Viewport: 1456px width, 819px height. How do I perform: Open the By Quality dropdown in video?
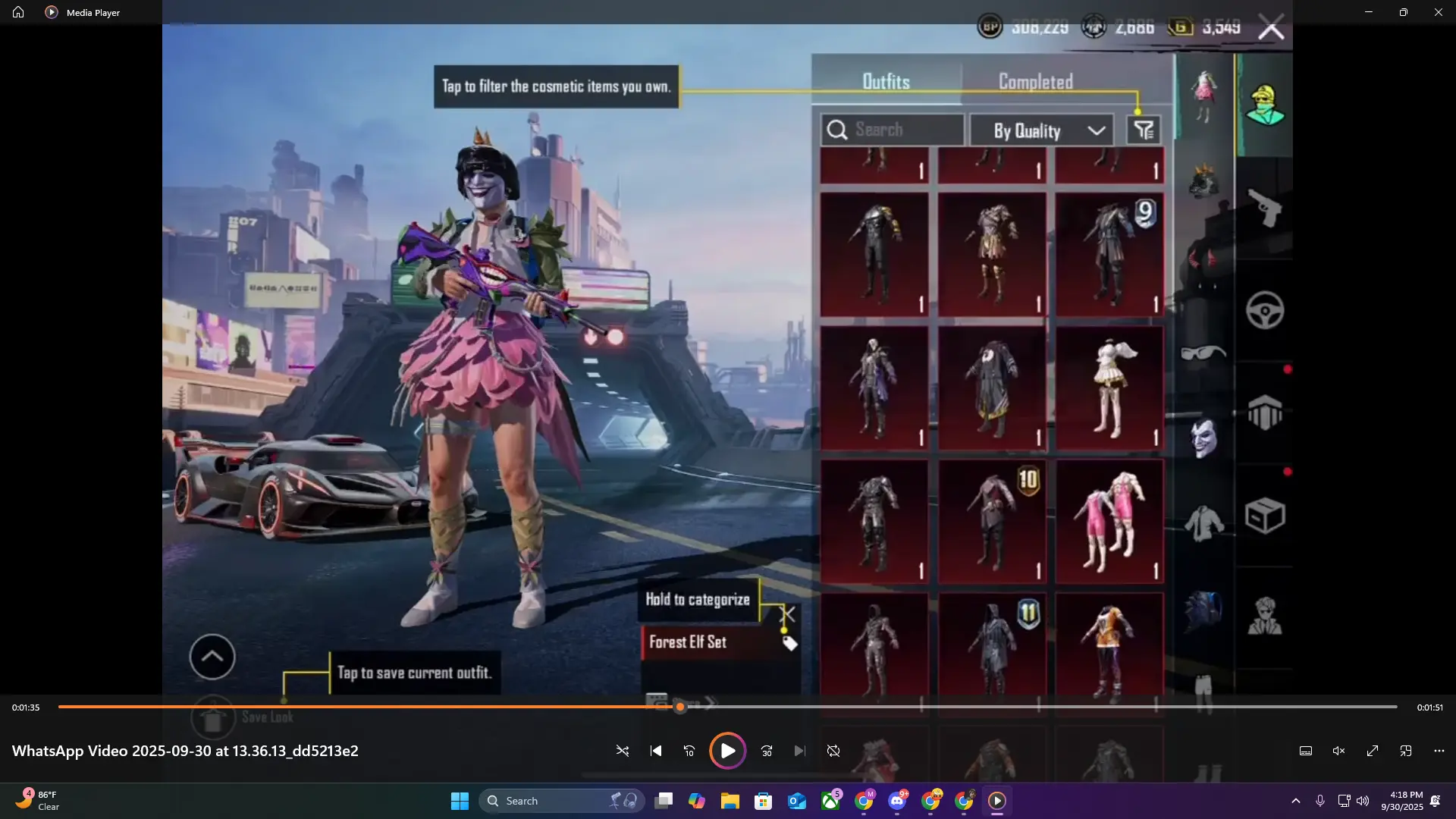point(1041,130)
